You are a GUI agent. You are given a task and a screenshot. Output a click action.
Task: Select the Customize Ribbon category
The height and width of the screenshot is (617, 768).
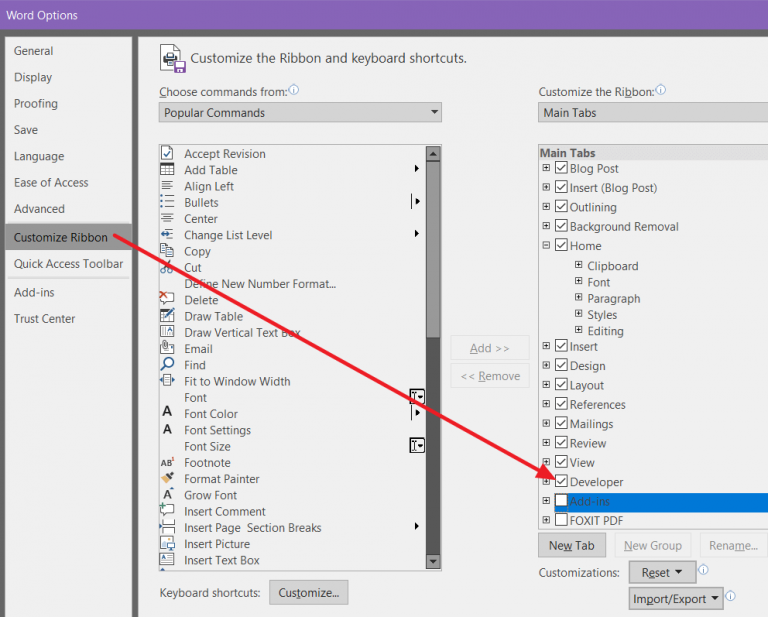pos(69,237)
